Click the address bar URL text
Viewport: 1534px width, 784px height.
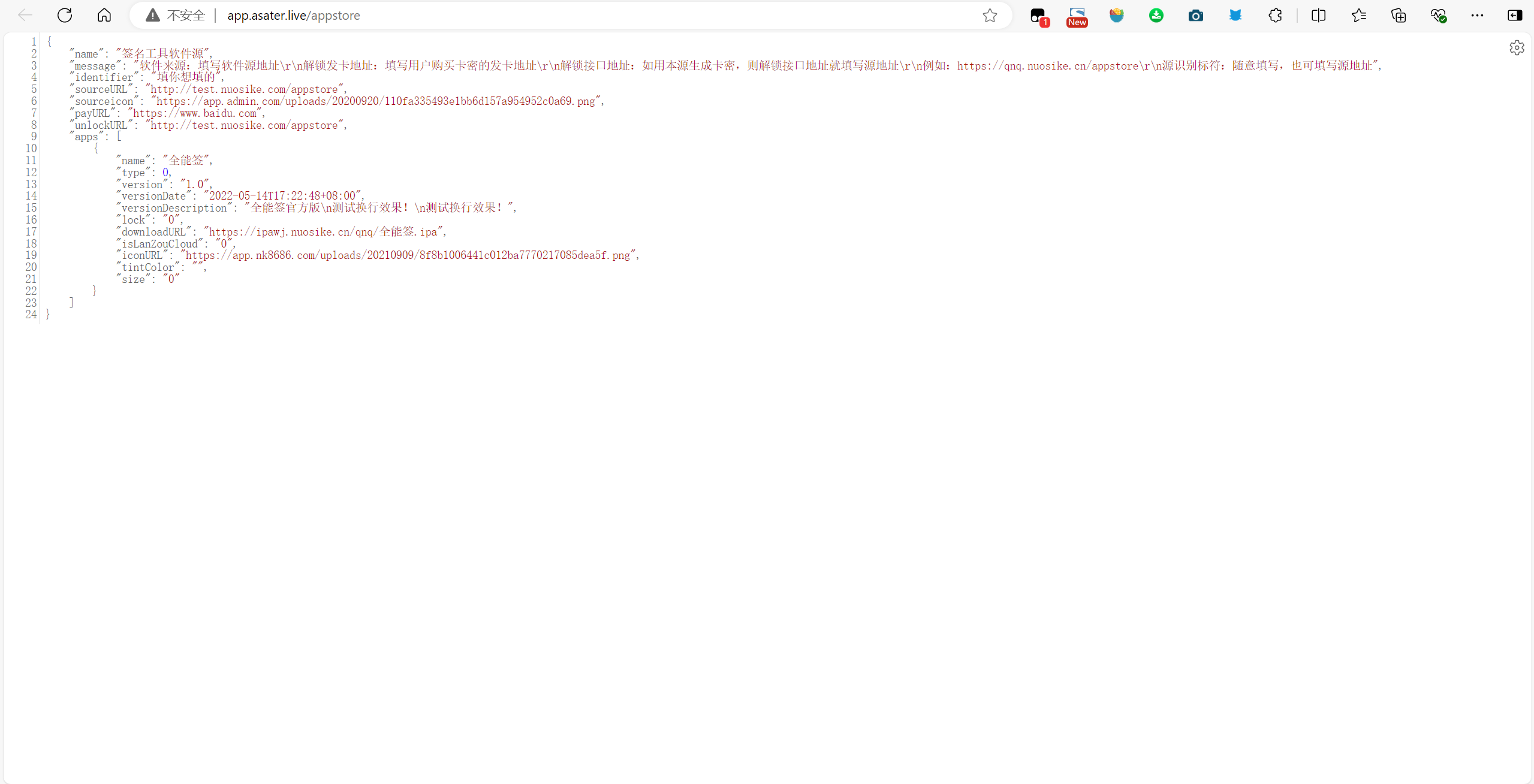(x=294, y=16)
